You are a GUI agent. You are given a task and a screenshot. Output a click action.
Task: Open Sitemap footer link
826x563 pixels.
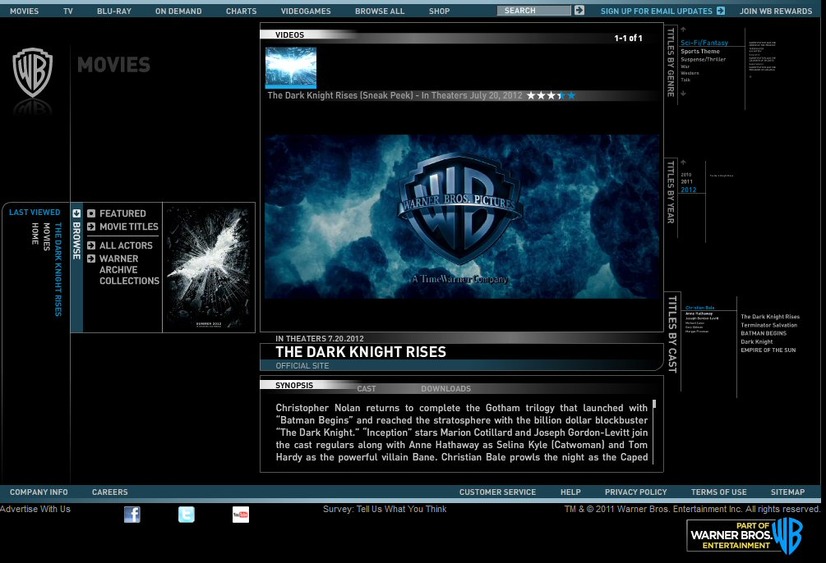pos(788,492)
